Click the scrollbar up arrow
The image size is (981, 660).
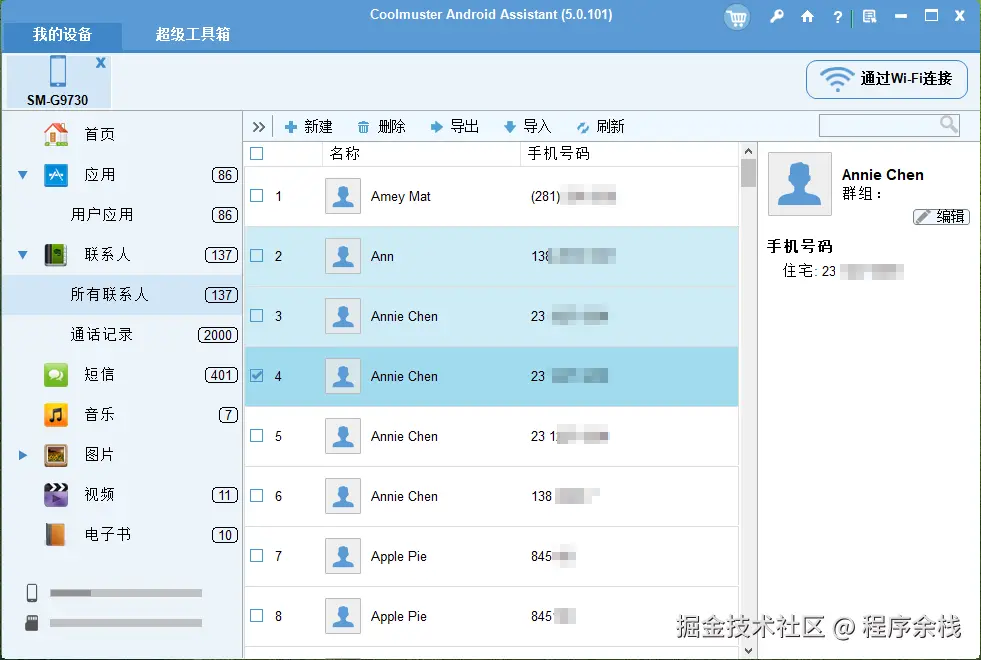point(748,151)
